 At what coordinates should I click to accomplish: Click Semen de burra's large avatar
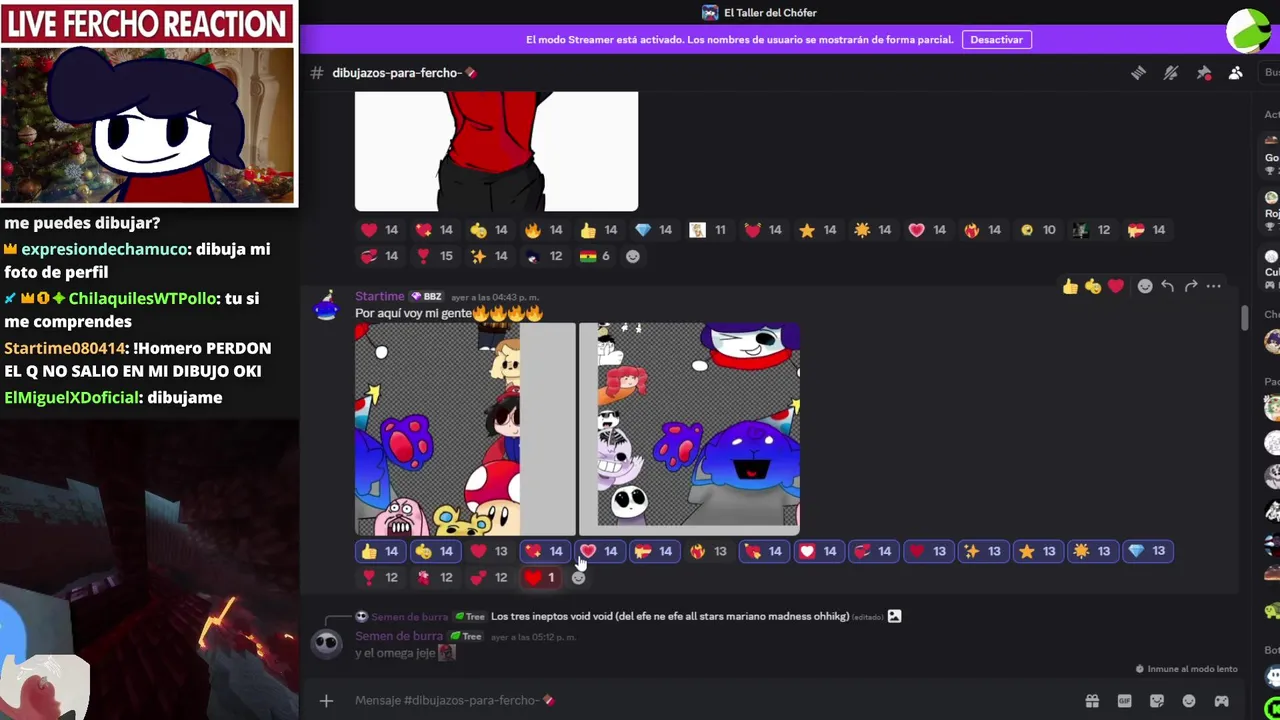(x=327, y=644)
